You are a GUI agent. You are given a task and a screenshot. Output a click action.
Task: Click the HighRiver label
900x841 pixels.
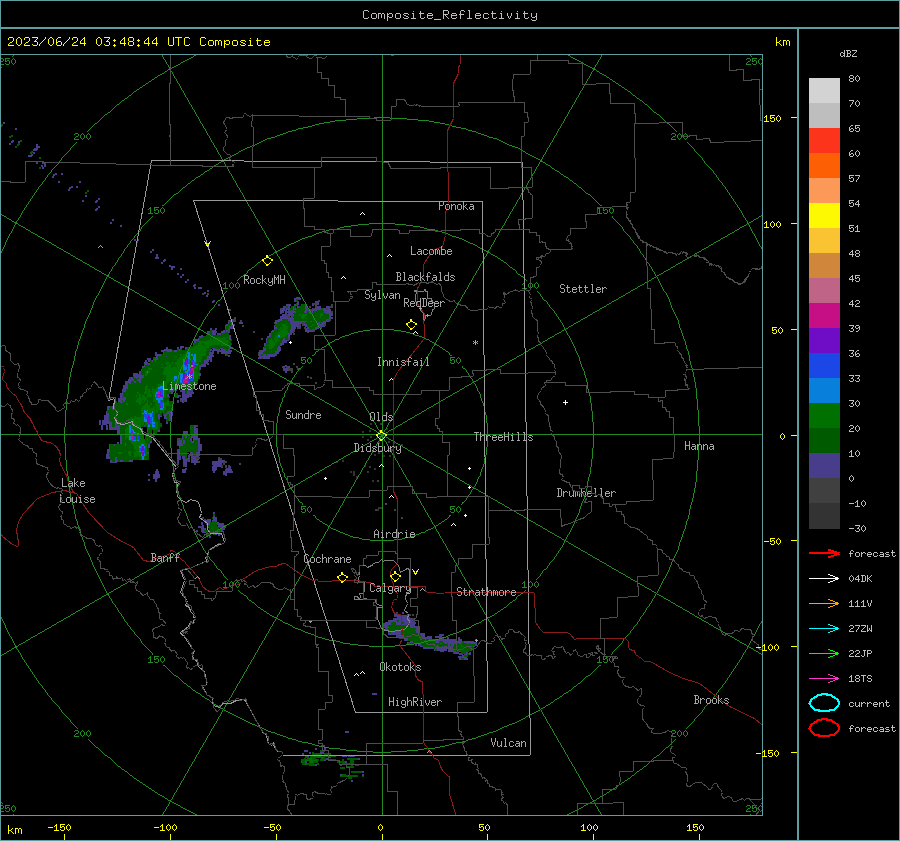click(x=415, y=702)
